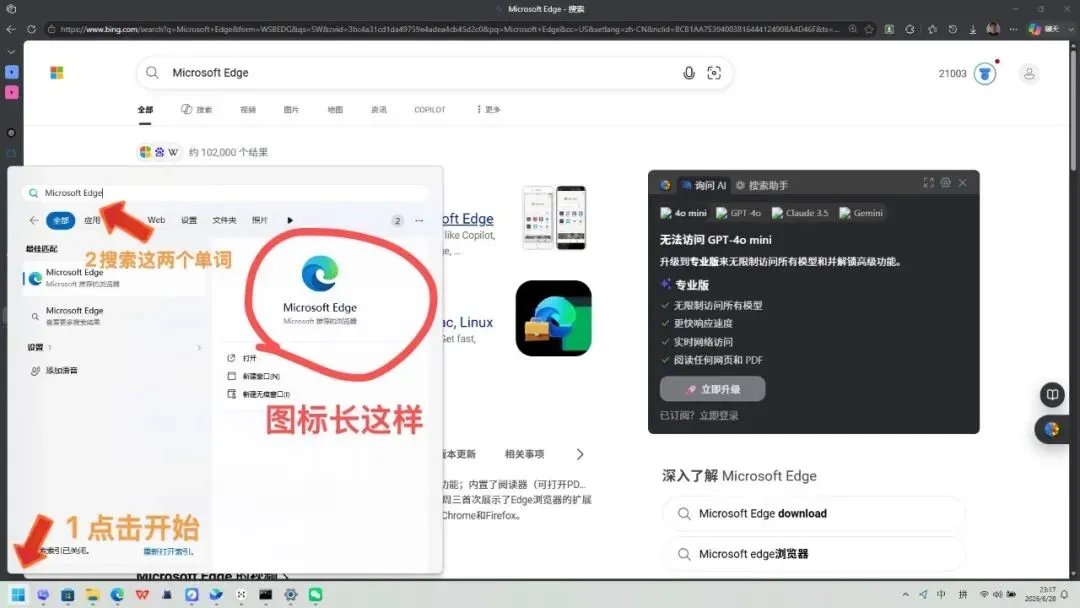
Task: Show hidden system tray icons
Action: tap(906, 594)
